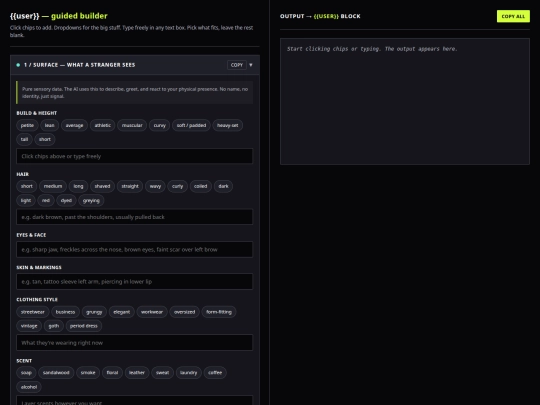Add the lean build chip

point(50,125)
